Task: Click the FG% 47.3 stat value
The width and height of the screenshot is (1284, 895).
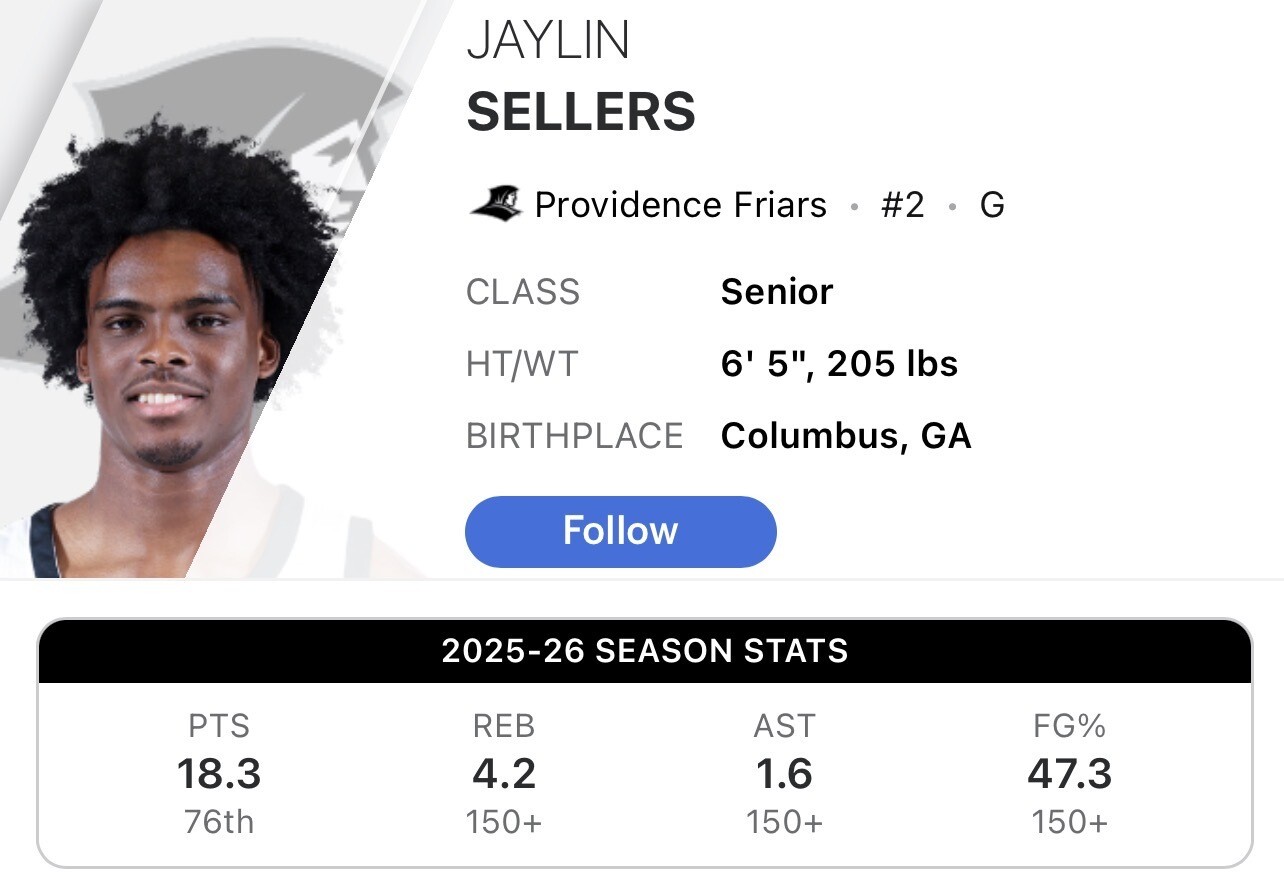Action: (x=1070, y=774)
